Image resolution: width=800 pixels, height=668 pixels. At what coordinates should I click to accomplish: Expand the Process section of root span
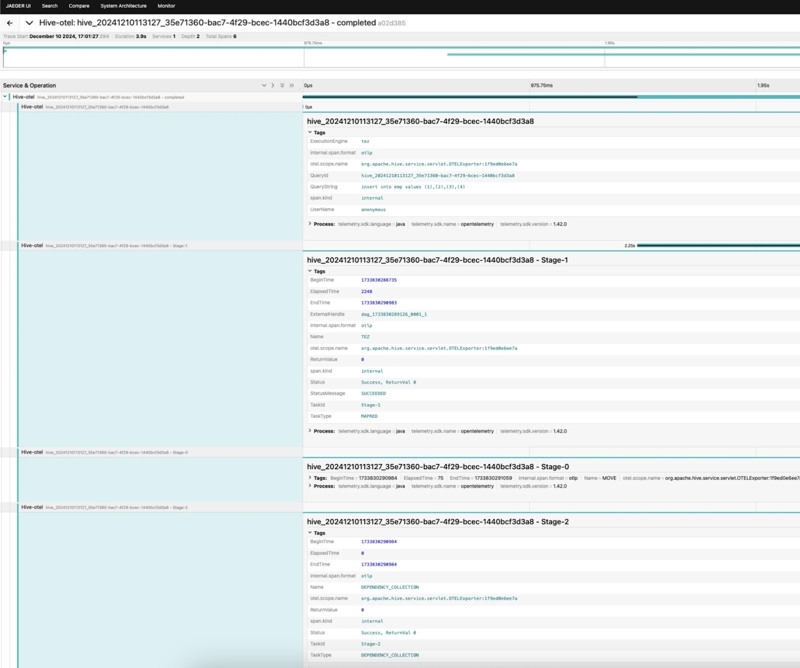(312, 227)
